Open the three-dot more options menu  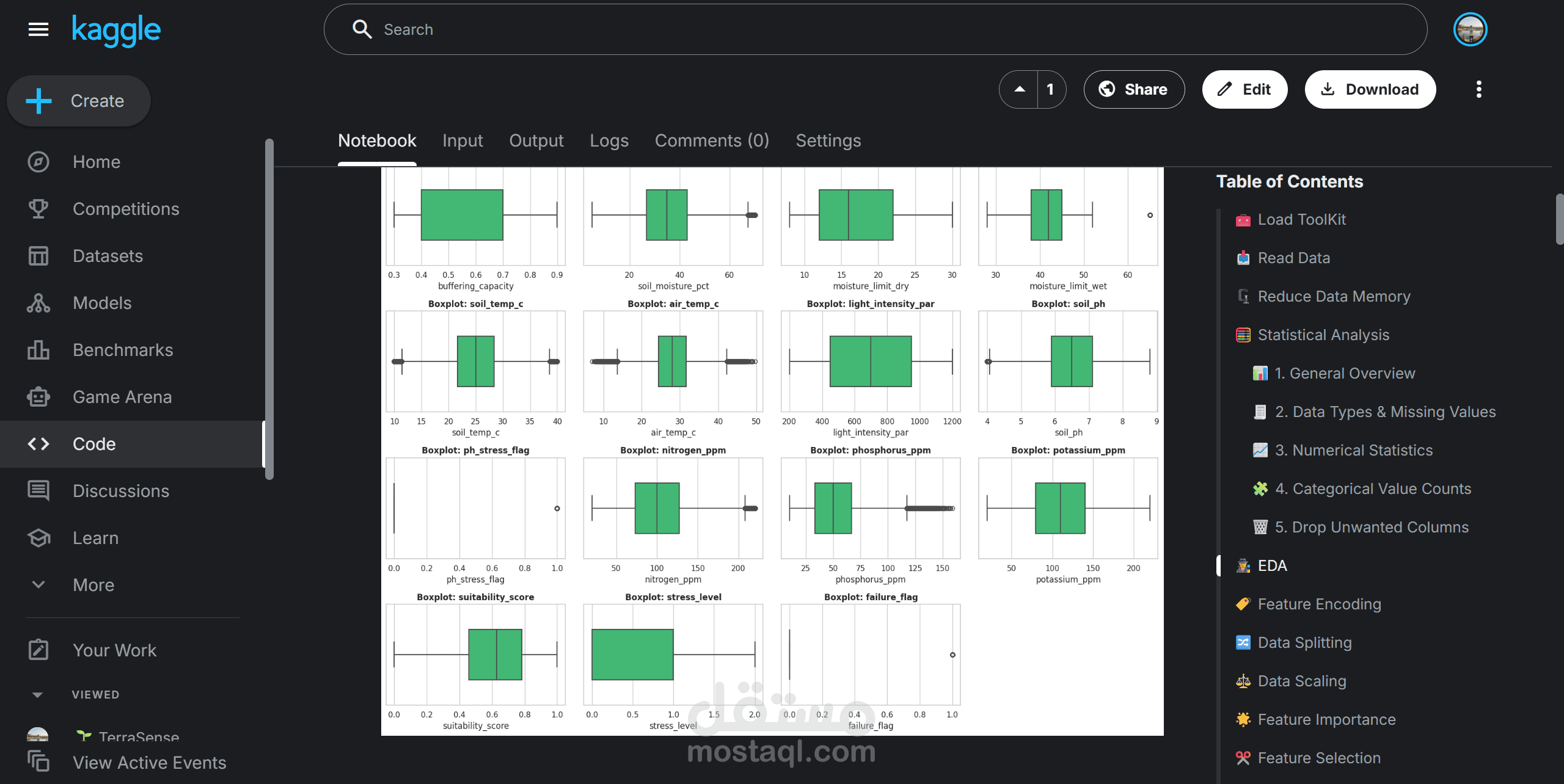coord(1478,89)
